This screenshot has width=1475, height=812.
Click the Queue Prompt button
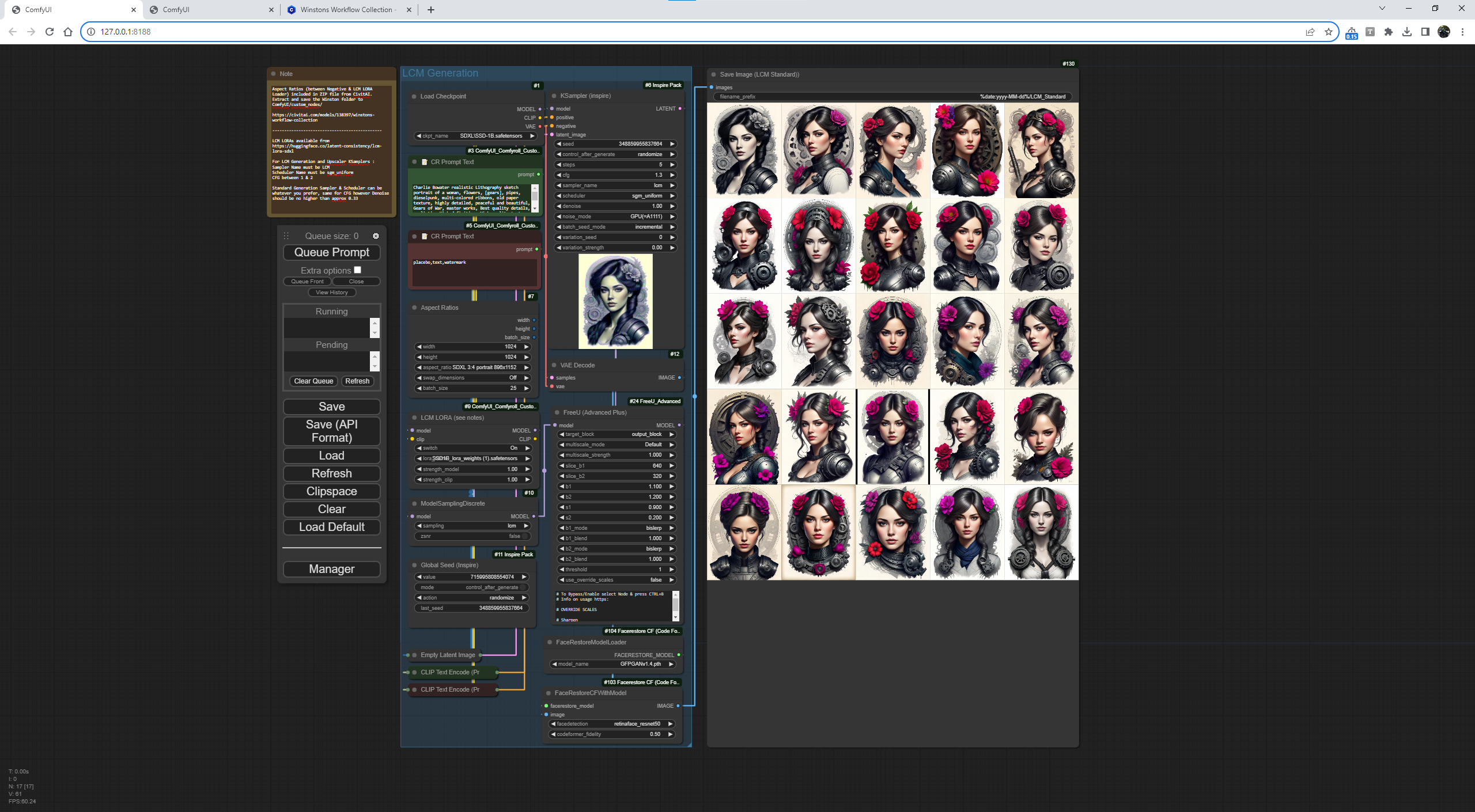pyautogui.click(x=332, y=252)
